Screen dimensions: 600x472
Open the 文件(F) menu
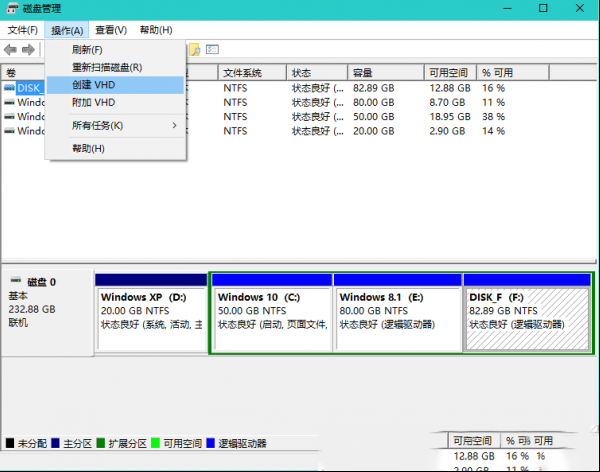point(23,30)
